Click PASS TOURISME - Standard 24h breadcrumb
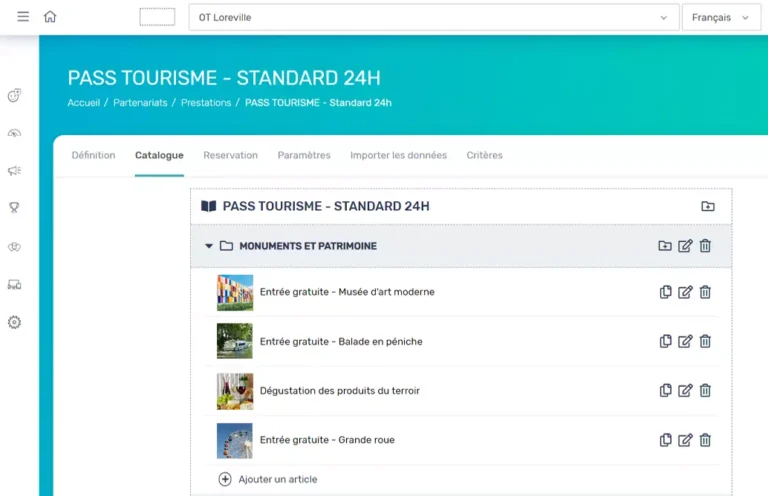 (318, 103)
